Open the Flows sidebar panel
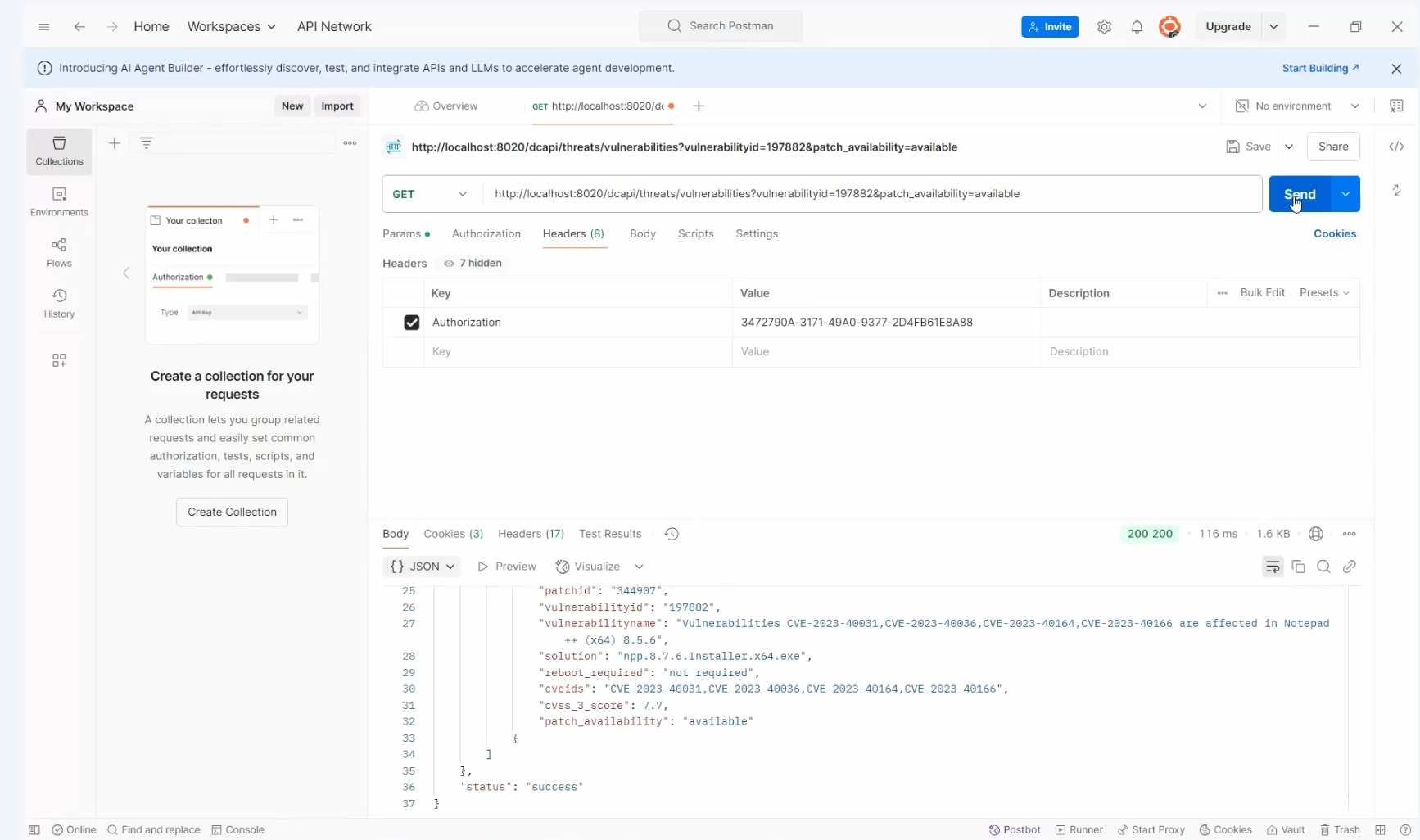This screenshot has height=840, width=1420. (x=58, y=253)
